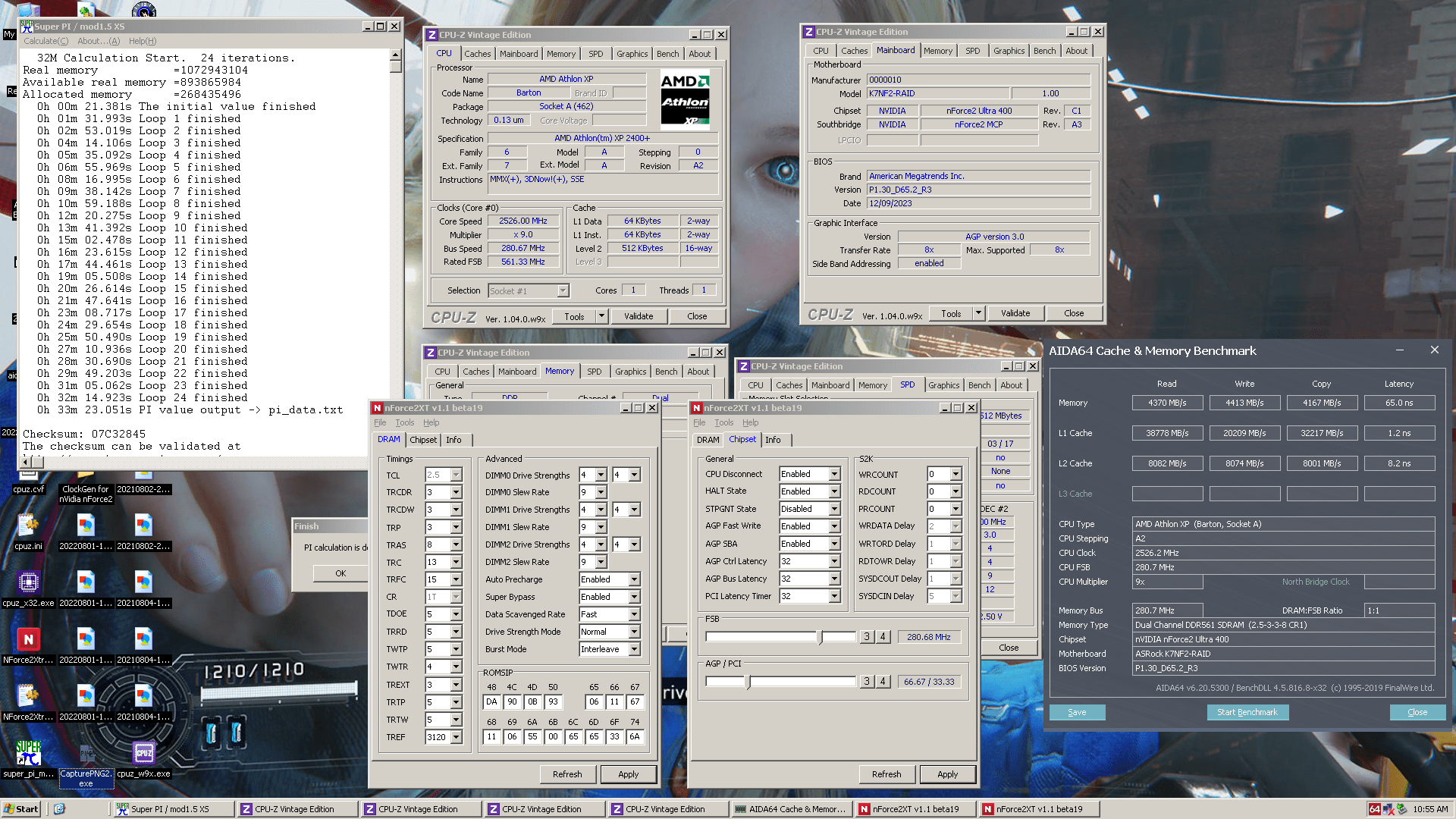
Task: Select the cpuz_w9x.exe desktop icon
Action: pos(143,758)
